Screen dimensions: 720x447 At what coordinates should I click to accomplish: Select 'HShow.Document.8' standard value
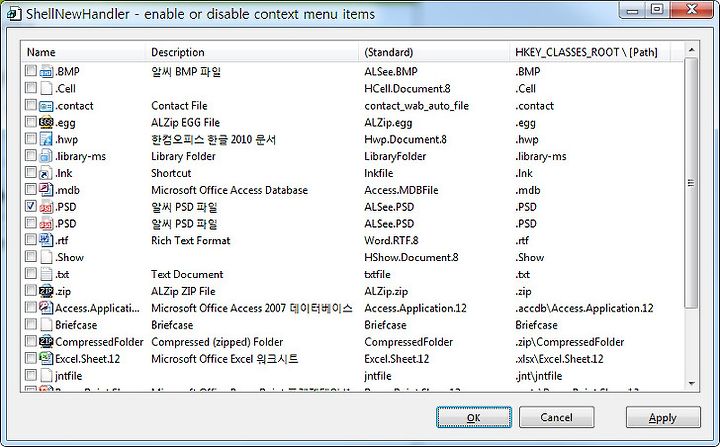click(x=411, y=257)
